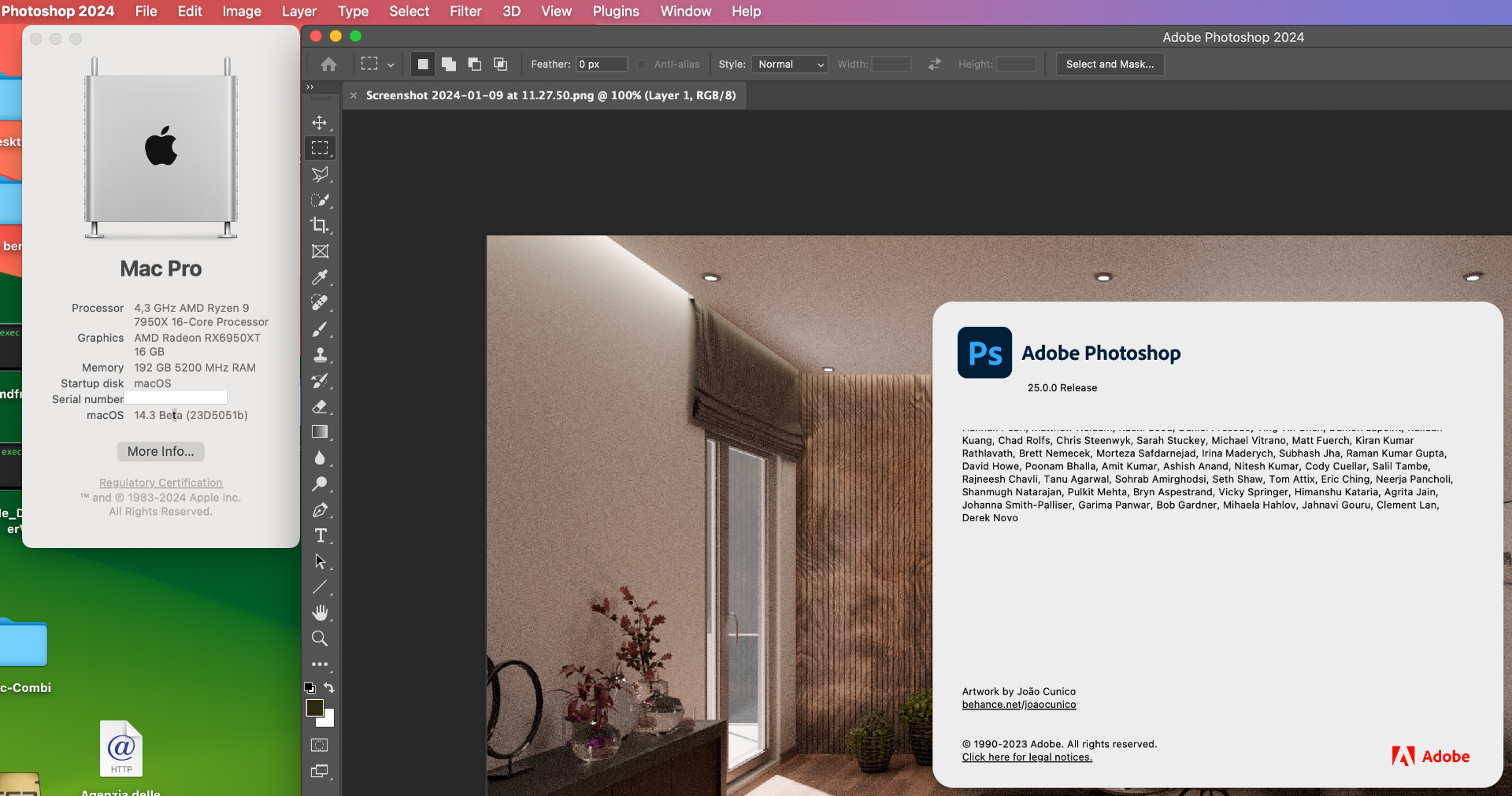The height and width of the screenshot is (796, 1512).
Task: Select the Pen tool
Action: pyautogui.click(x=320, y=510)
